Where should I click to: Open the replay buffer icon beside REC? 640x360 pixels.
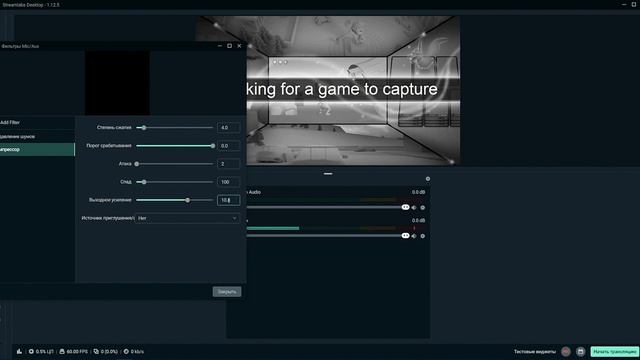tap(581, 351)
